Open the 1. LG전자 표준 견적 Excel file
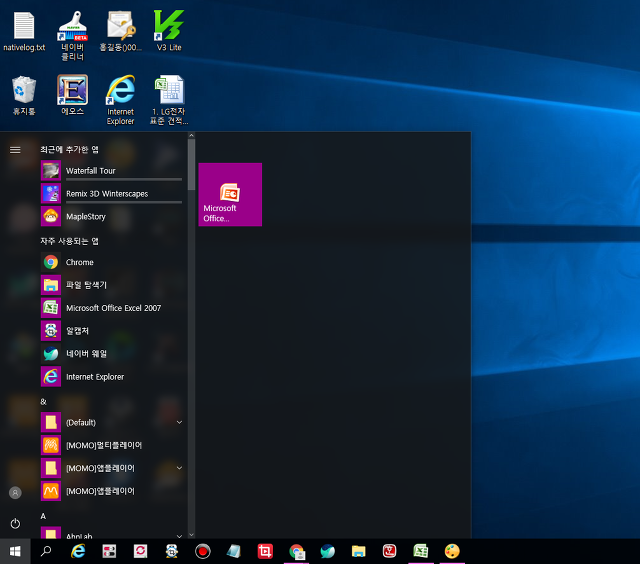 tap(169, 100)
